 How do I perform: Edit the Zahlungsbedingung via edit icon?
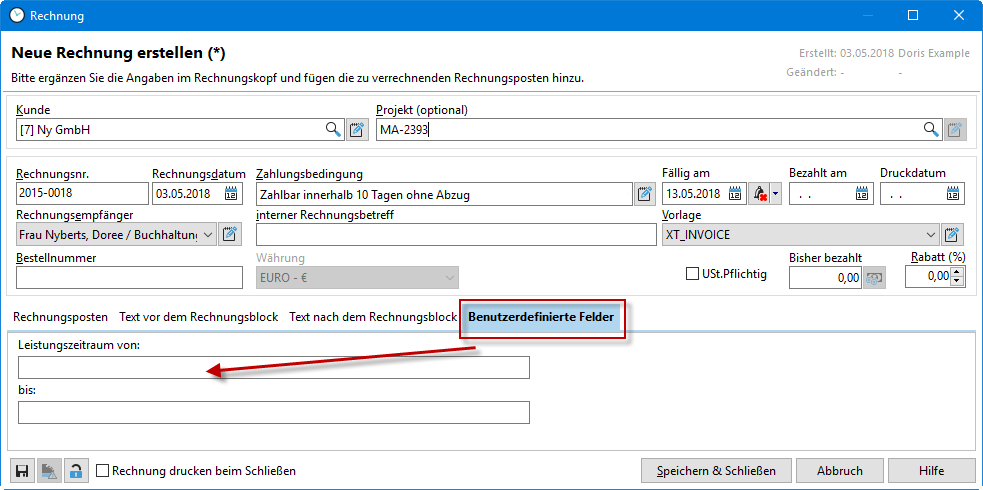[x=645, y=194]
